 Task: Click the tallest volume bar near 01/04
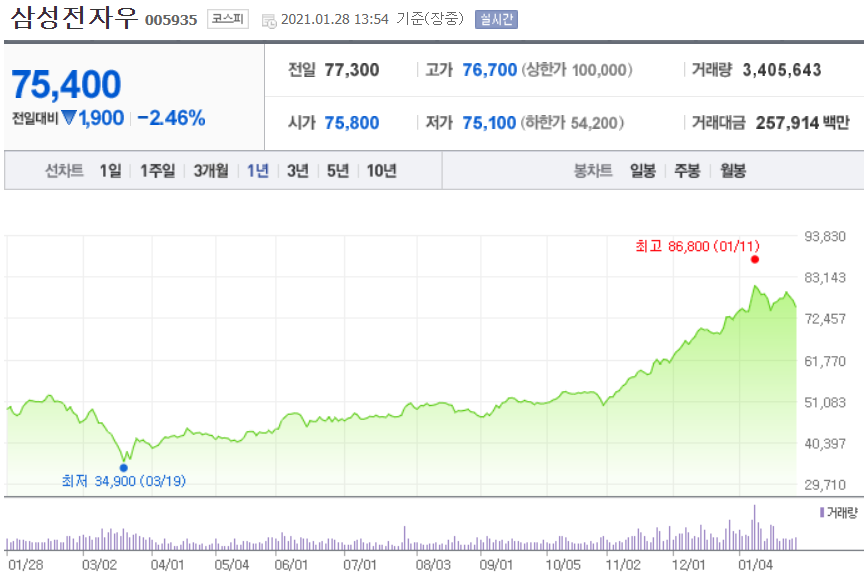754,528
